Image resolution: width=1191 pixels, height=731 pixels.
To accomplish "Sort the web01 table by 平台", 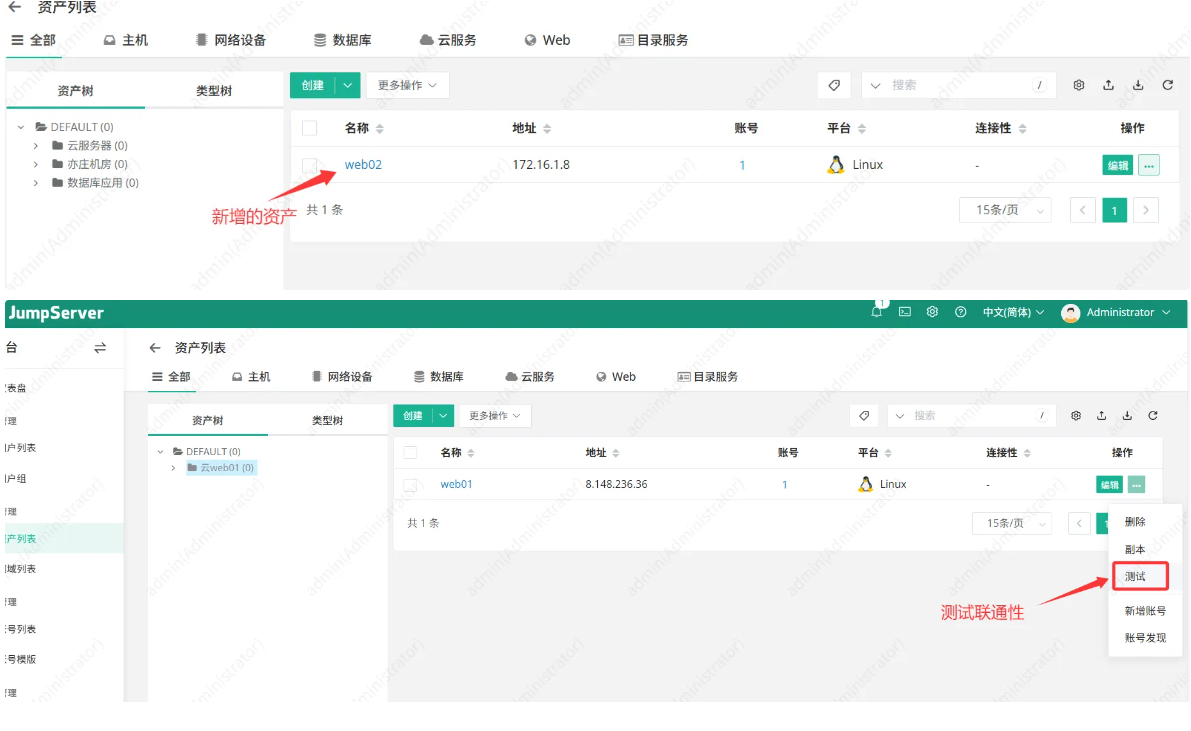I will coord(888,453).
